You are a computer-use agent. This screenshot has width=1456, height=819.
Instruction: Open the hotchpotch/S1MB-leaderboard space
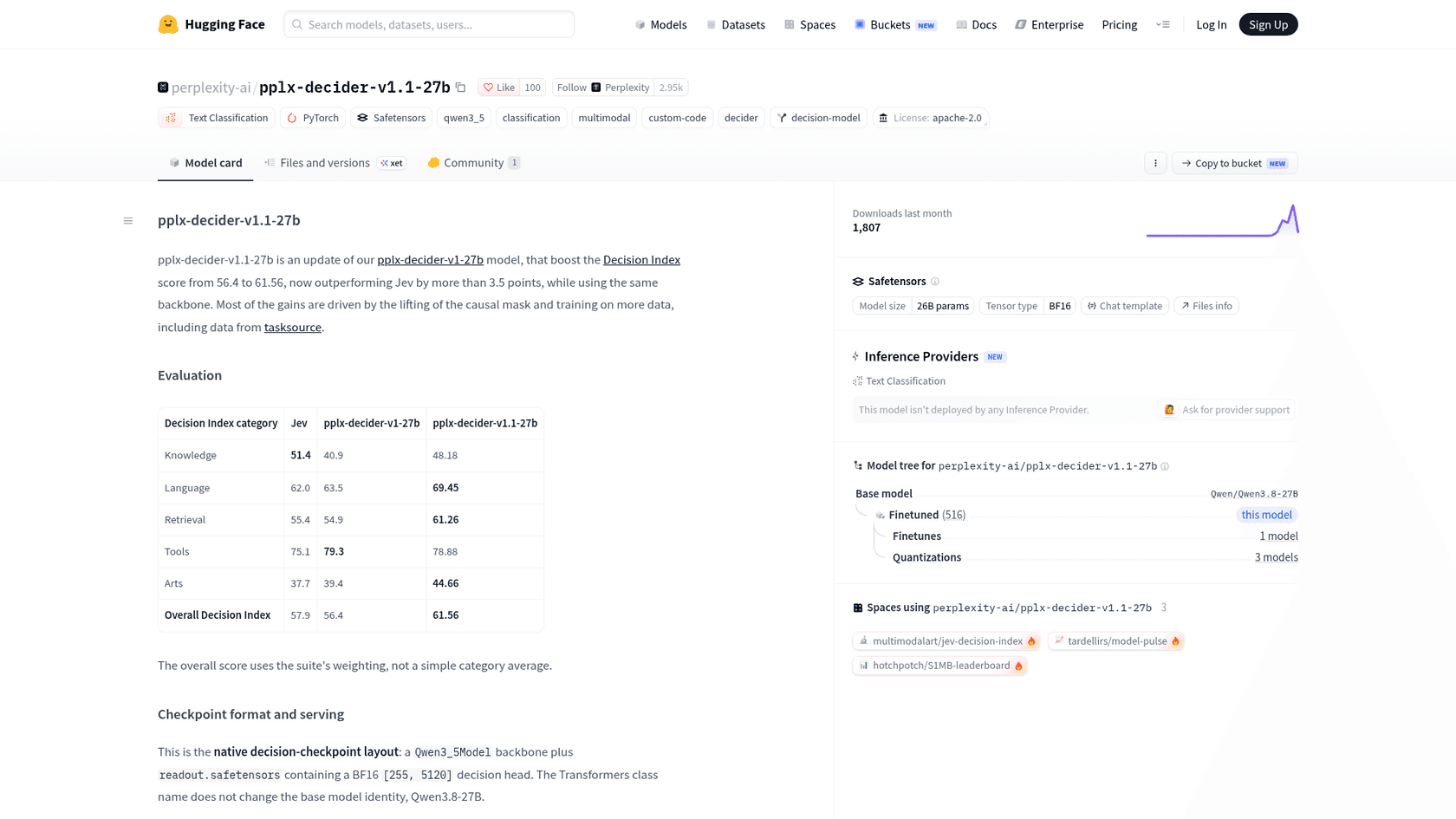tap(940, 666)
